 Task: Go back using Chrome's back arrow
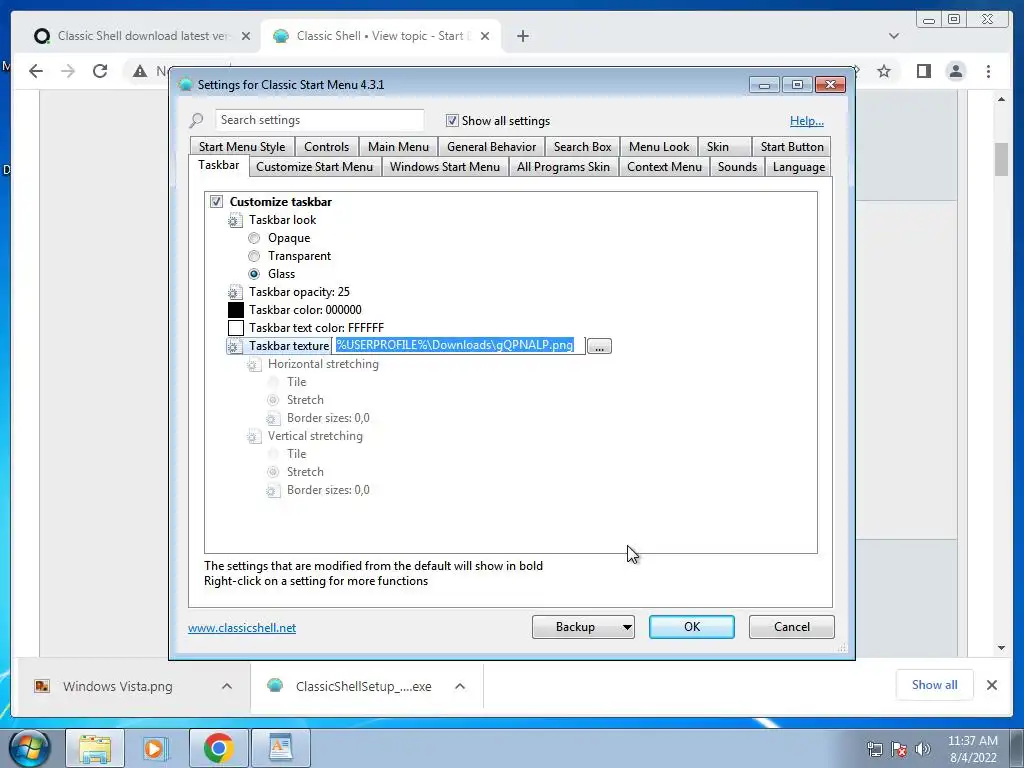coord(36,71)
